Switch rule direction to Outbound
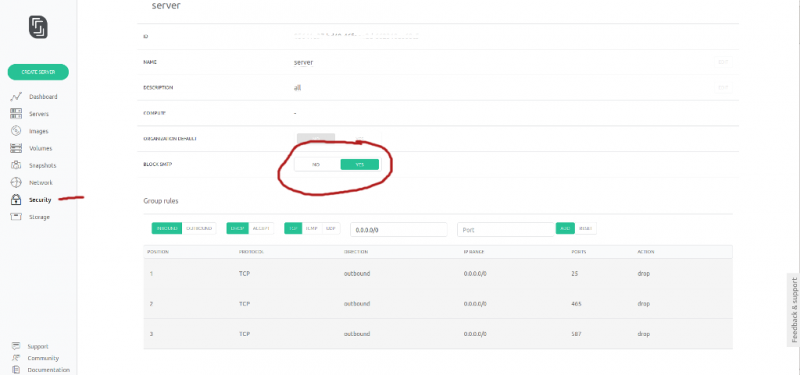 [x=199, y=228]
